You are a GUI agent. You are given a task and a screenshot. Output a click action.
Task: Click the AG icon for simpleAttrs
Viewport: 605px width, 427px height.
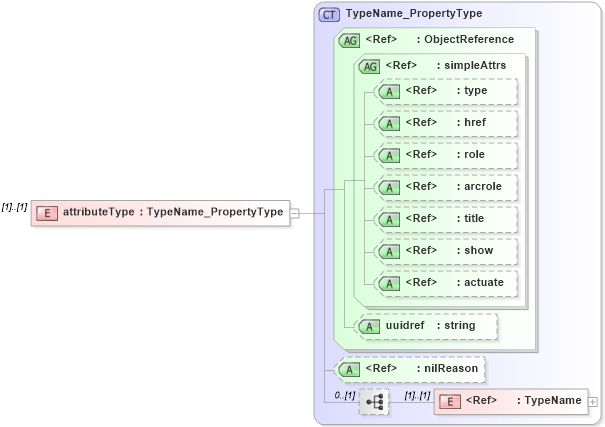pyautogui.click(x=370, y=66)
